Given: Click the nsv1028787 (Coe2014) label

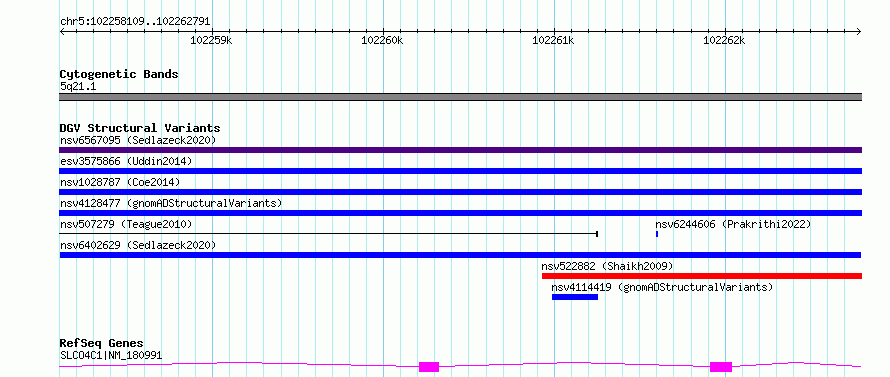Looking at the screenshot, I should 120,182.
